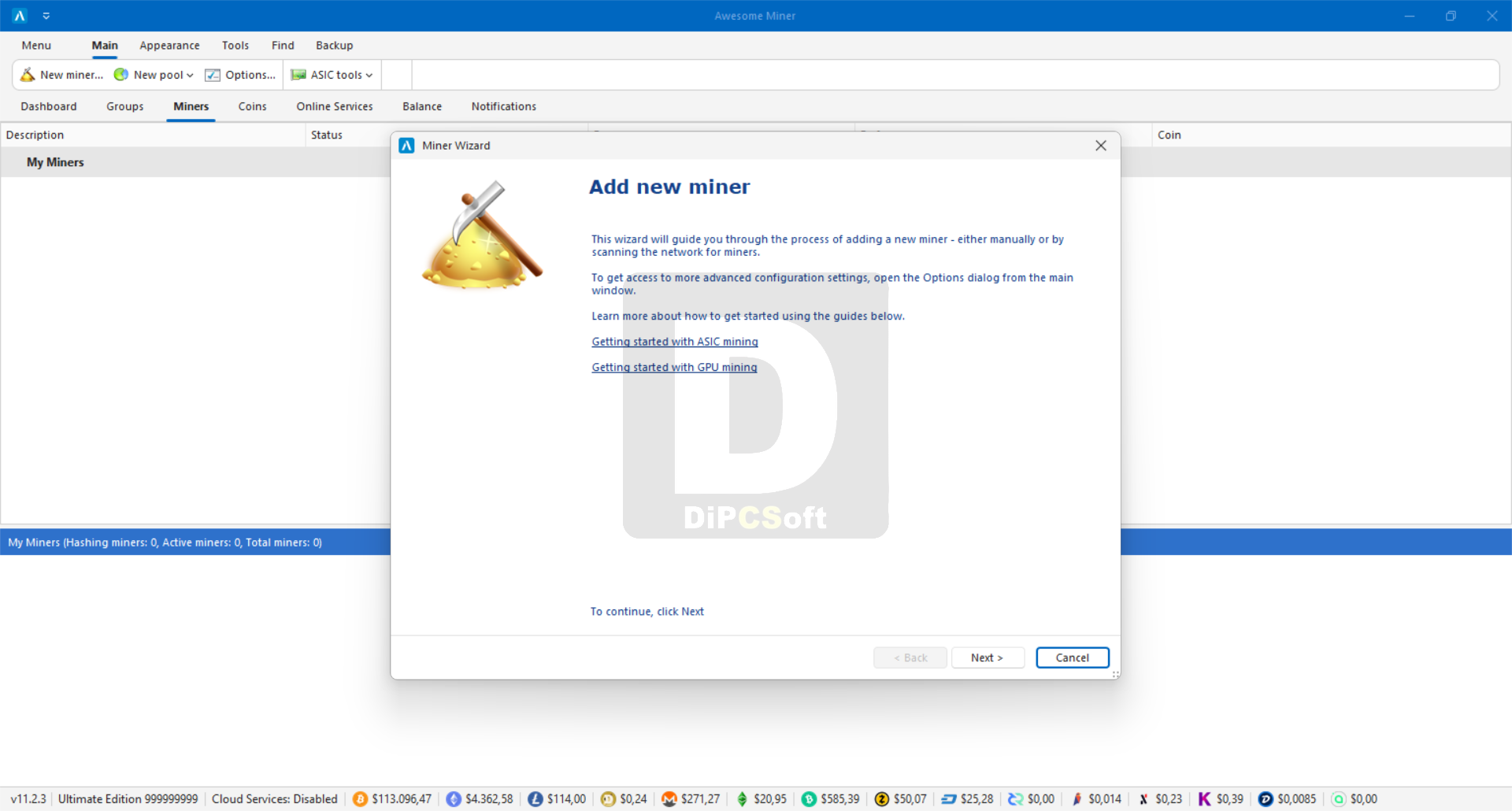
Task: Expand the New pool dropdown arrow
Action: [x=190, y=76]
